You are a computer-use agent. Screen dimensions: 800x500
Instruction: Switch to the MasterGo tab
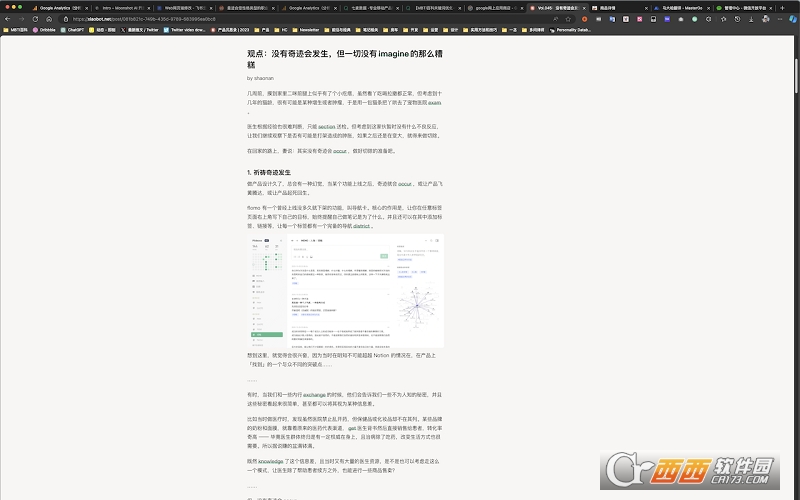tap(682, 8)
